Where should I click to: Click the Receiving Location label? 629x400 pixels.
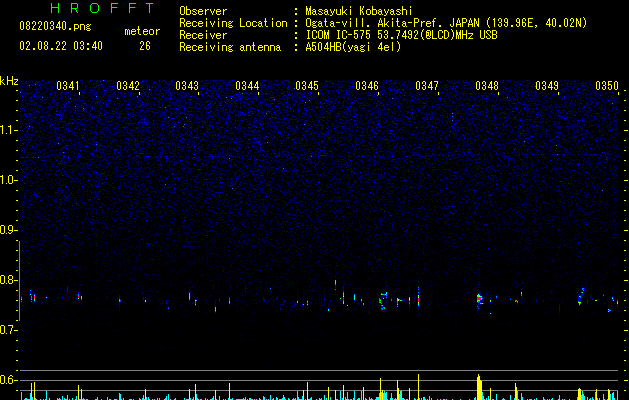(x=233, y=23)
